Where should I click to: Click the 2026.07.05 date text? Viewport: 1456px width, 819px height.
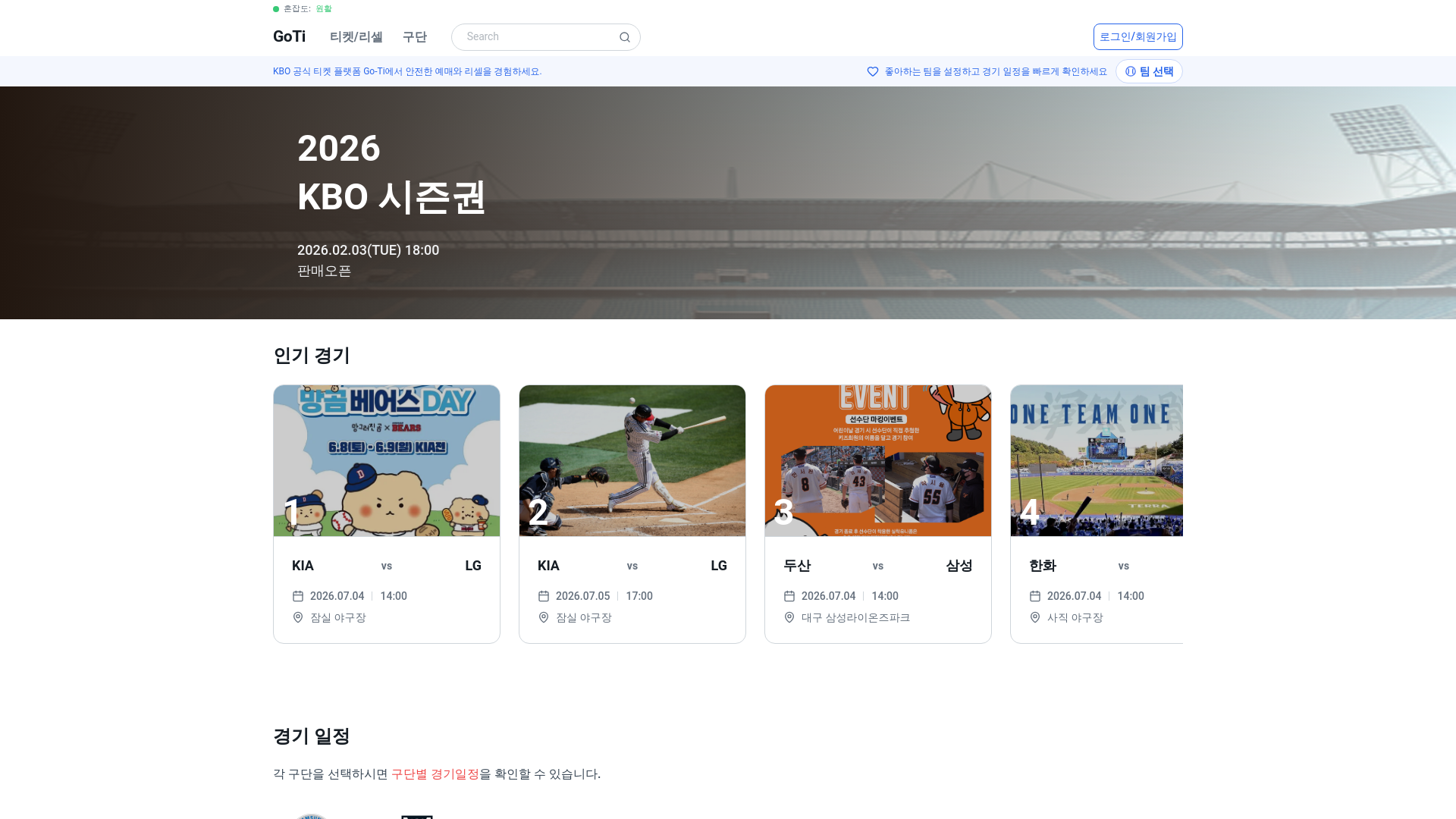582,596
